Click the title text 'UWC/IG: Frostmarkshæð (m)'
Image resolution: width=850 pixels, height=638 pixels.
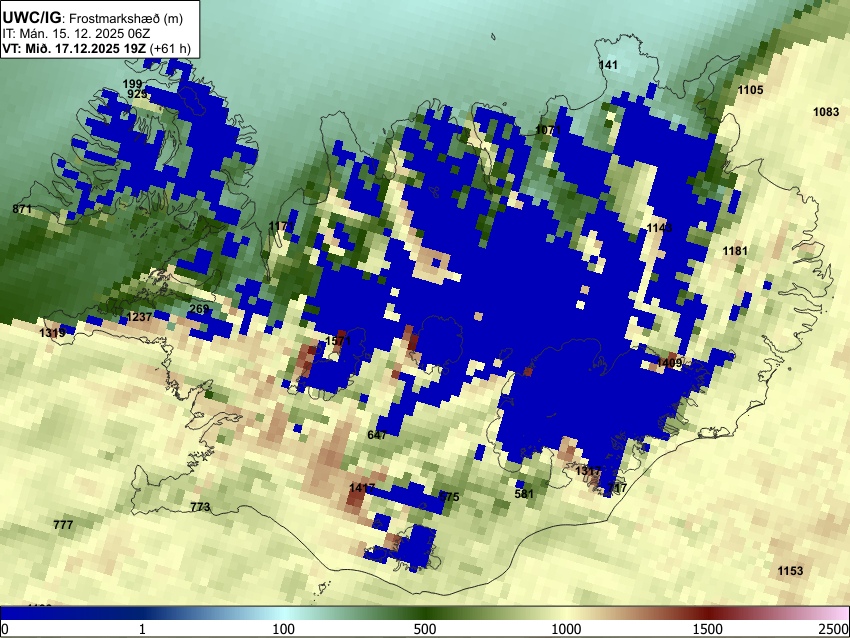pos(93,18)
